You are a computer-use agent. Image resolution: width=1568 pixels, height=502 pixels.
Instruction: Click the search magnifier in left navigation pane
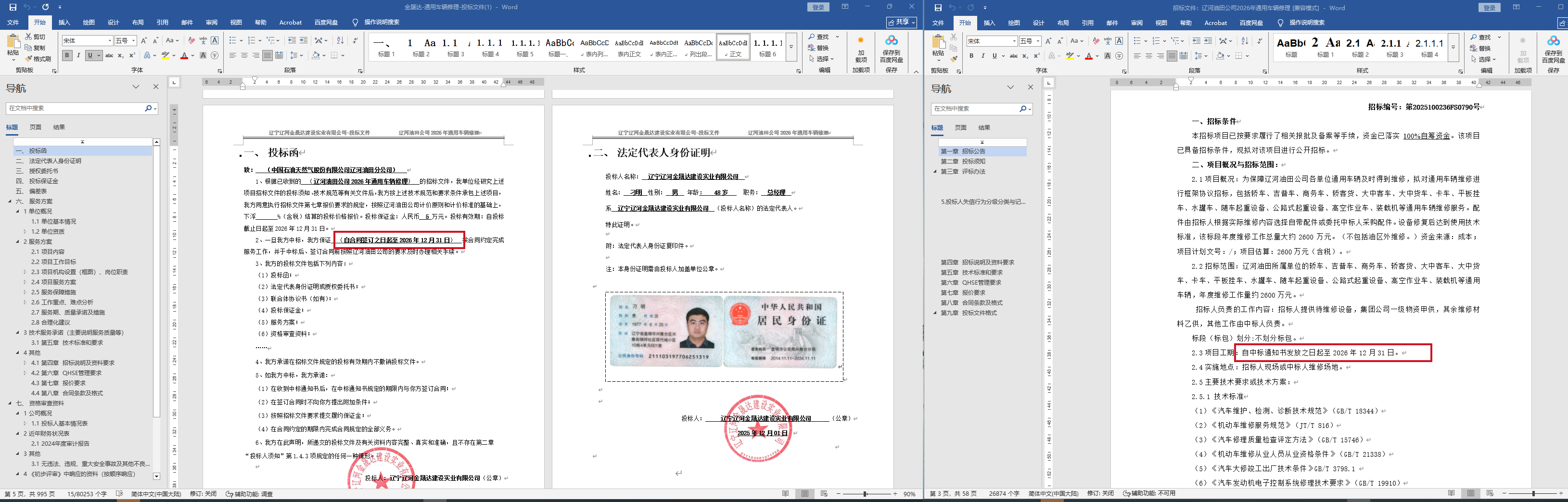tap(148, 108)
